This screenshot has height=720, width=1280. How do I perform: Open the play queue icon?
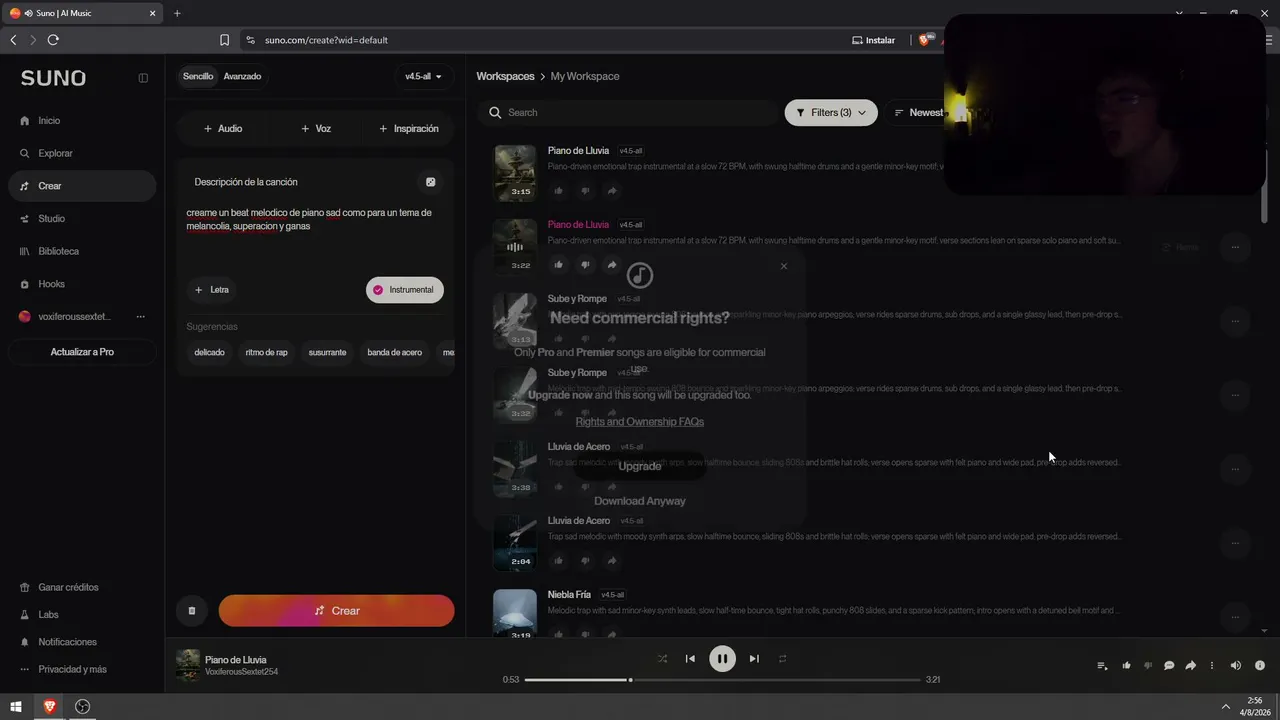1102,666
